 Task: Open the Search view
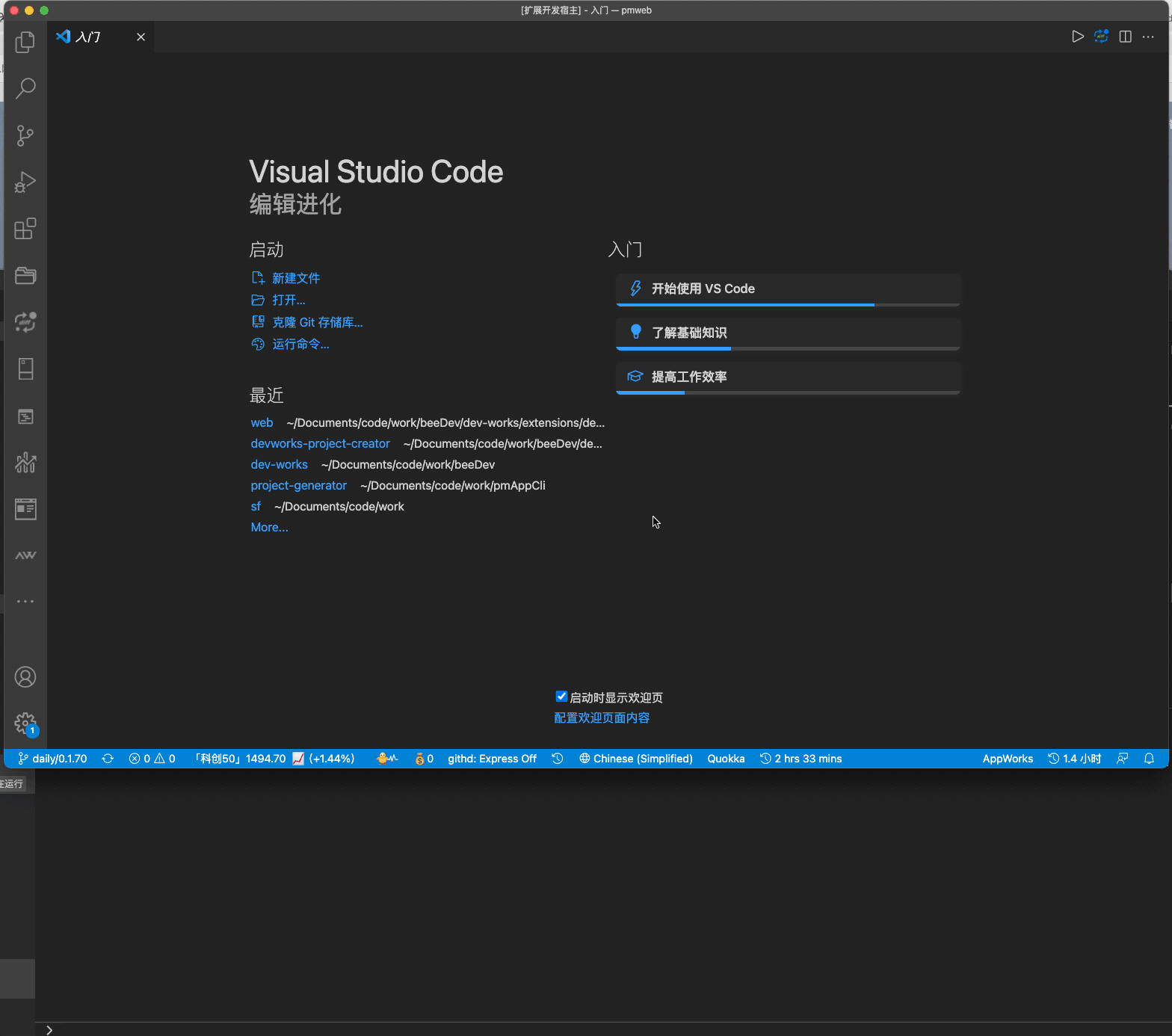click(x=25, y=88)
